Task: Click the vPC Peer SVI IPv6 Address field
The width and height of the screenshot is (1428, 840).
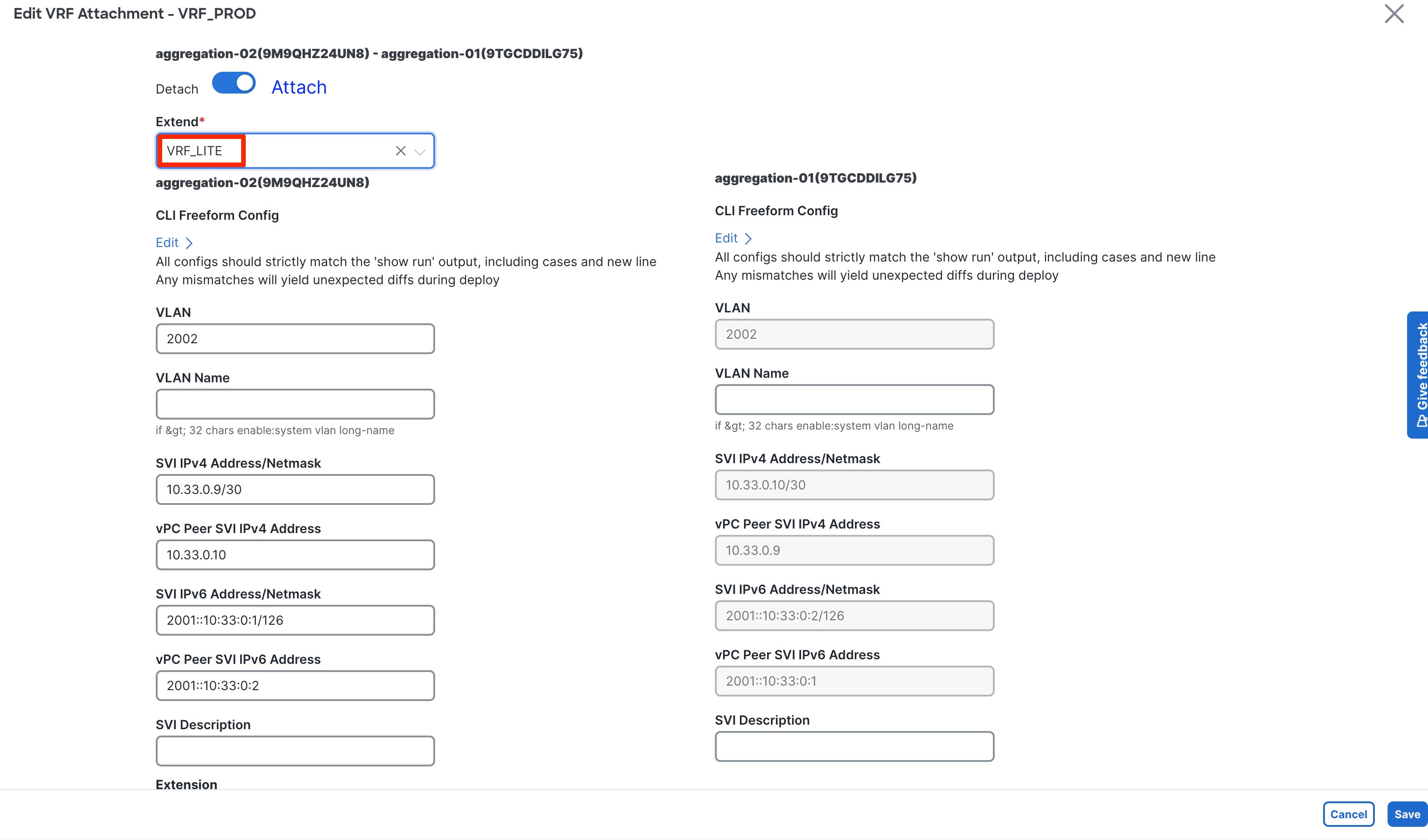Action: [x=295, y=685]
